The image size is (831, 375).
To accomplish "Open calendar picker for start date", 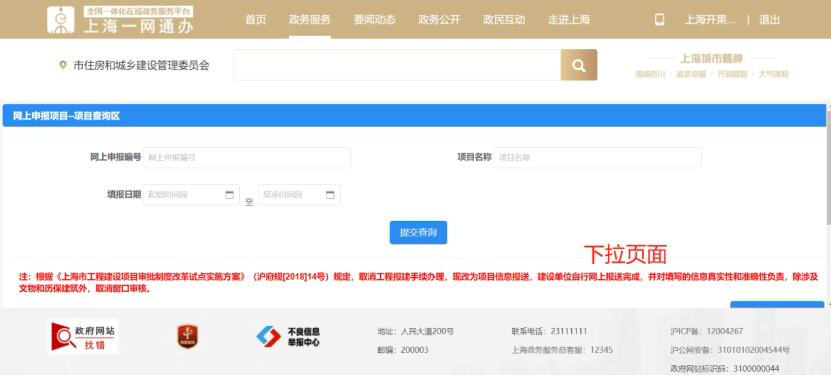I will (x=229, y=195).
